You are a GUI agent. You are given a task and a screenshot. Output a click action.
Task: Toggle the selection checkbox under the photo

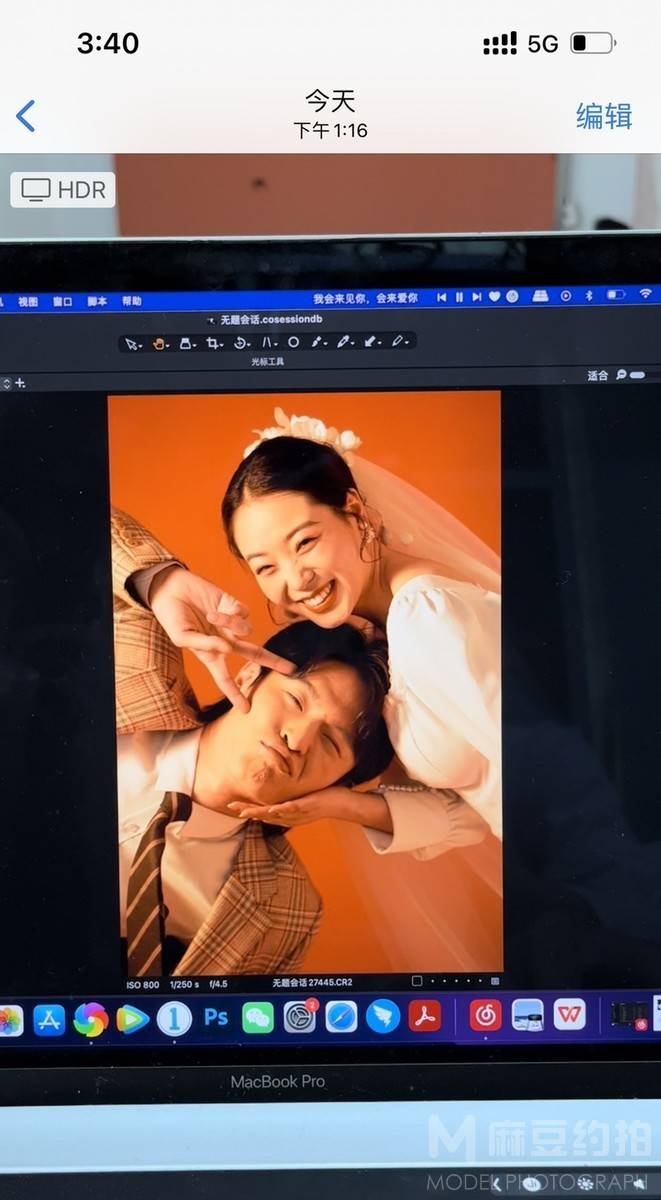(x=417, y=981)
